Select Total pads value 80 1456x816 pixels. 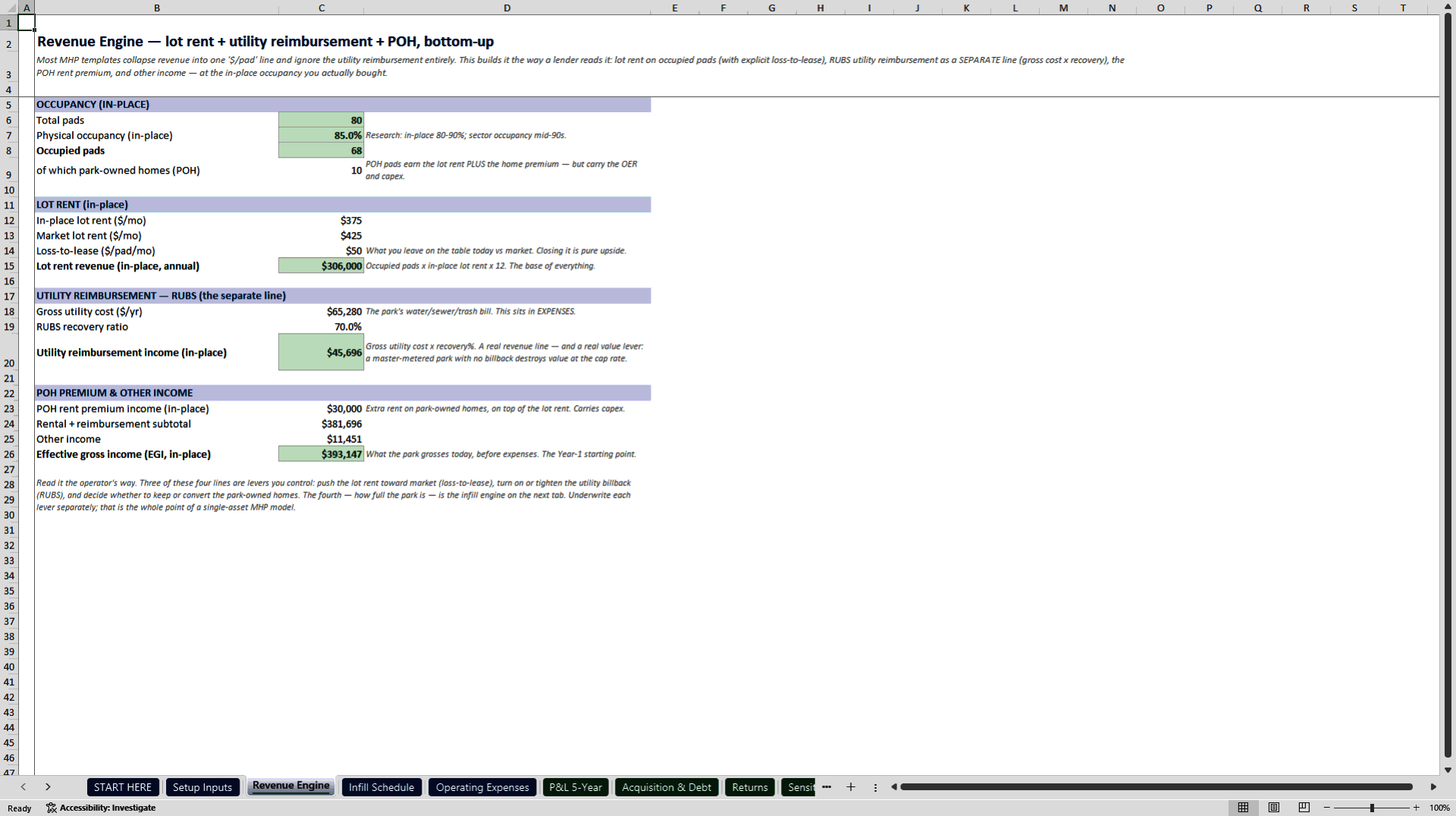pyautogui.click(x=322, y=120)
